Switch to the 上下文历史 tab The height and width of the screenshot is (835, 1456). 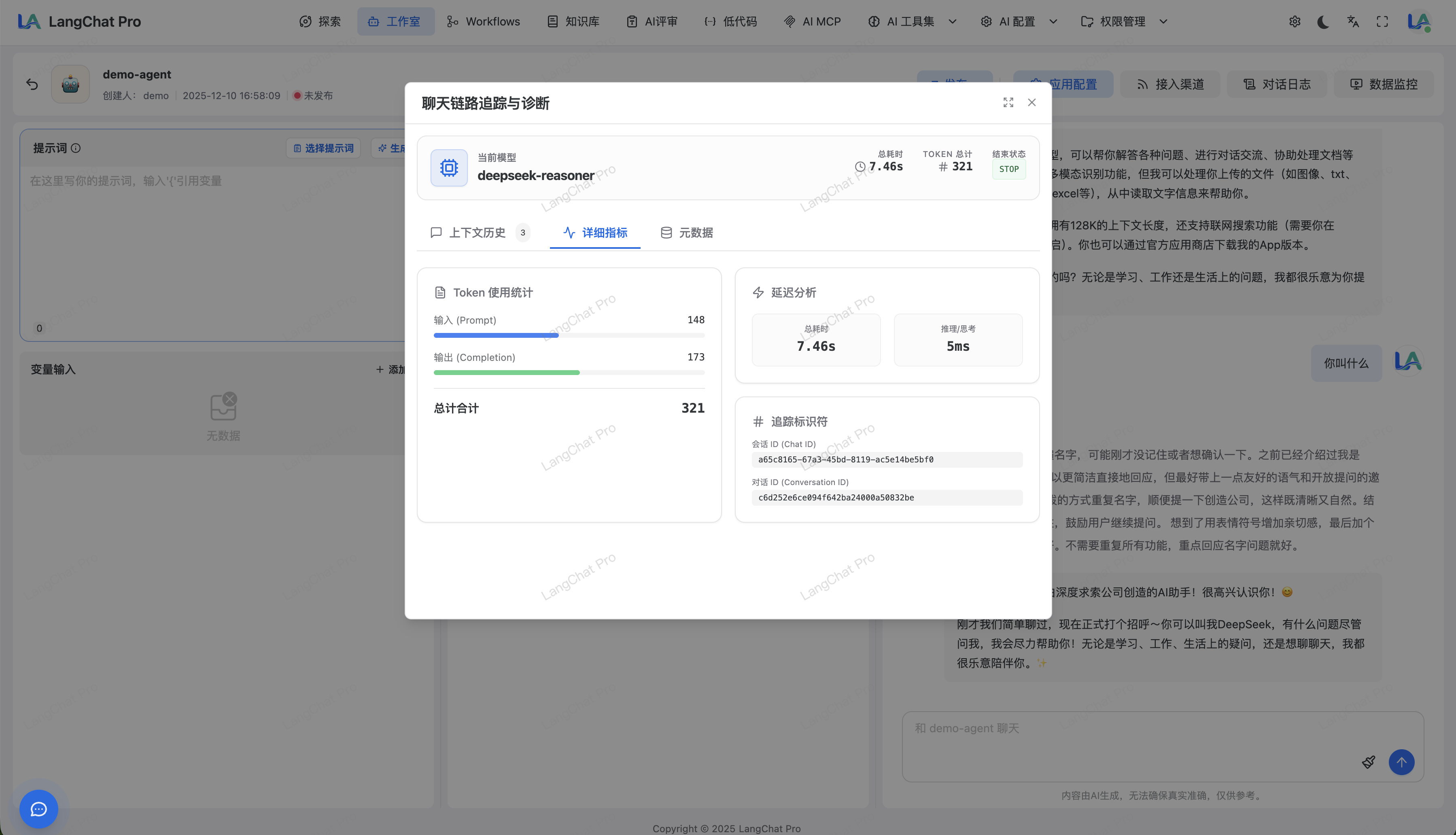(x=477, y=232)
